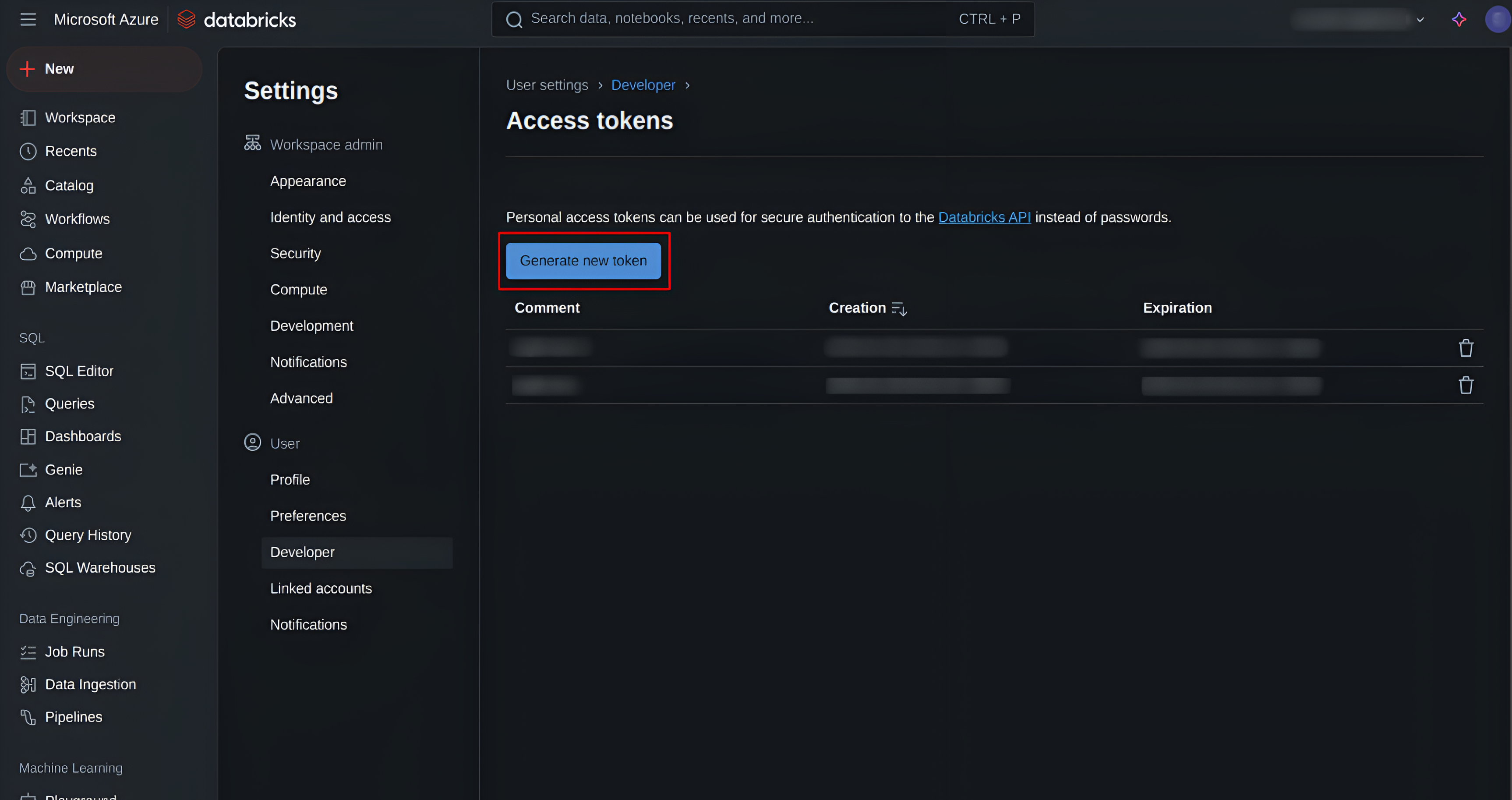Expand the workspace selector dropdown

(x=1420, y=19)
